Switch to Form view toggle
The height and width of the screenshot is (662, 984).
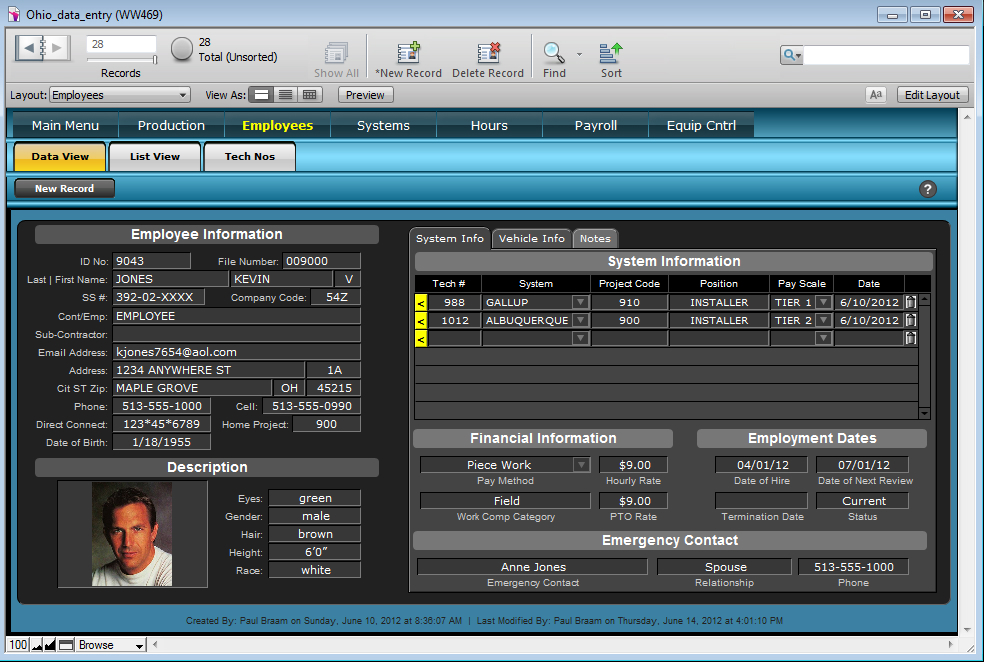click(x=261, y=95)
